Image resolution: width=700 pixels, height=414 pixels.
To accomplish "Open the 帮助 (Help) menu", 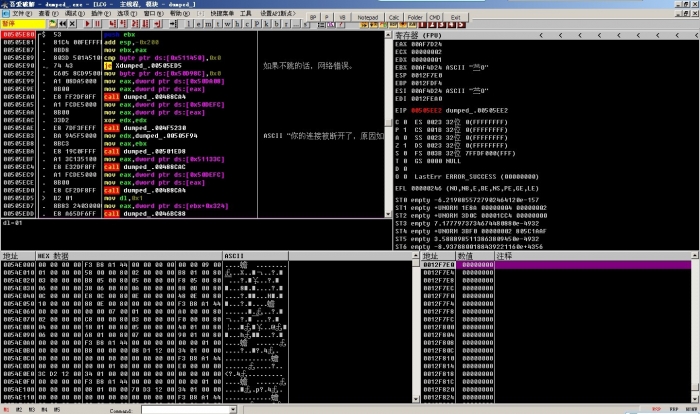I will 179,13.
